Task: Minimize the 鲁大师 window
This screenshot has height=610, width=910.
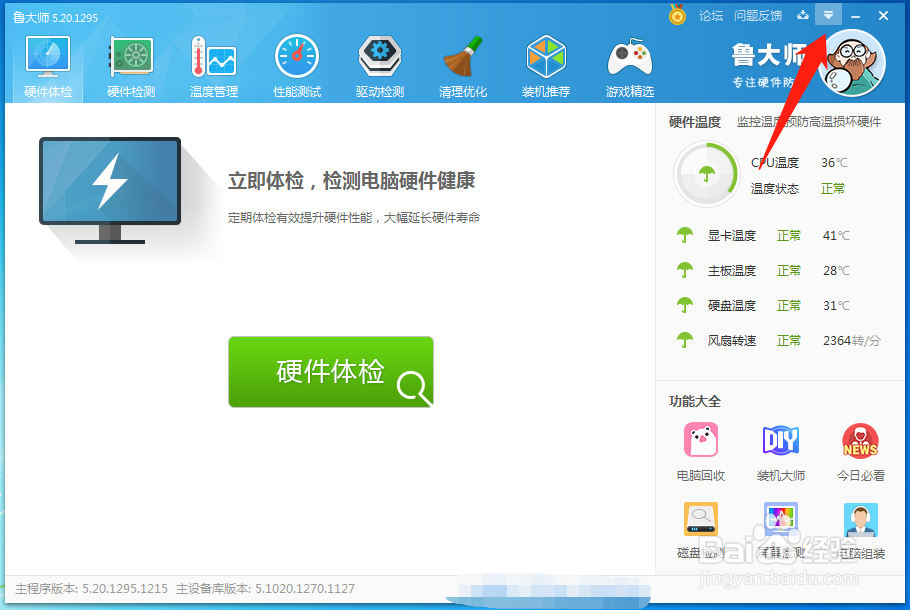Action: coord(855,16)
